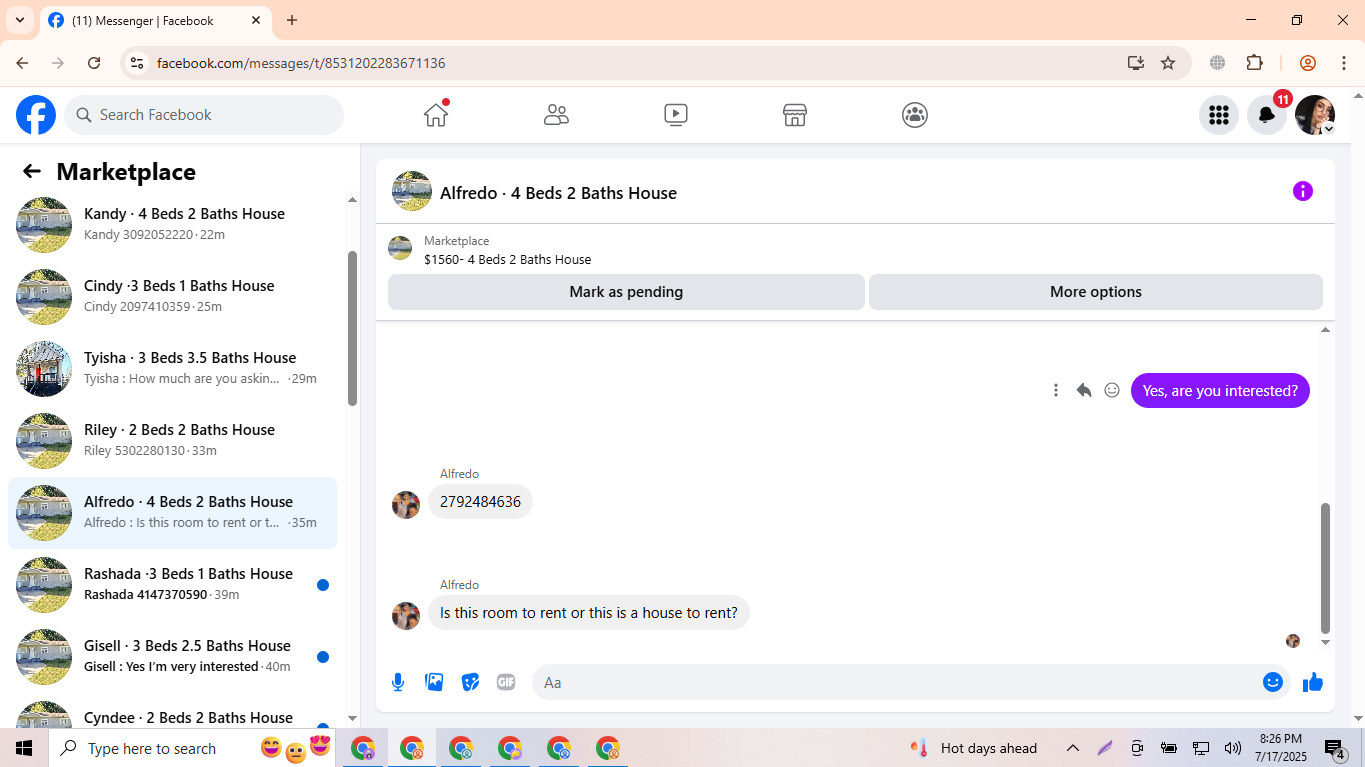Click the Search Facebook field
The width and height of the screenshot is (1365, 767).
[204, 115]
